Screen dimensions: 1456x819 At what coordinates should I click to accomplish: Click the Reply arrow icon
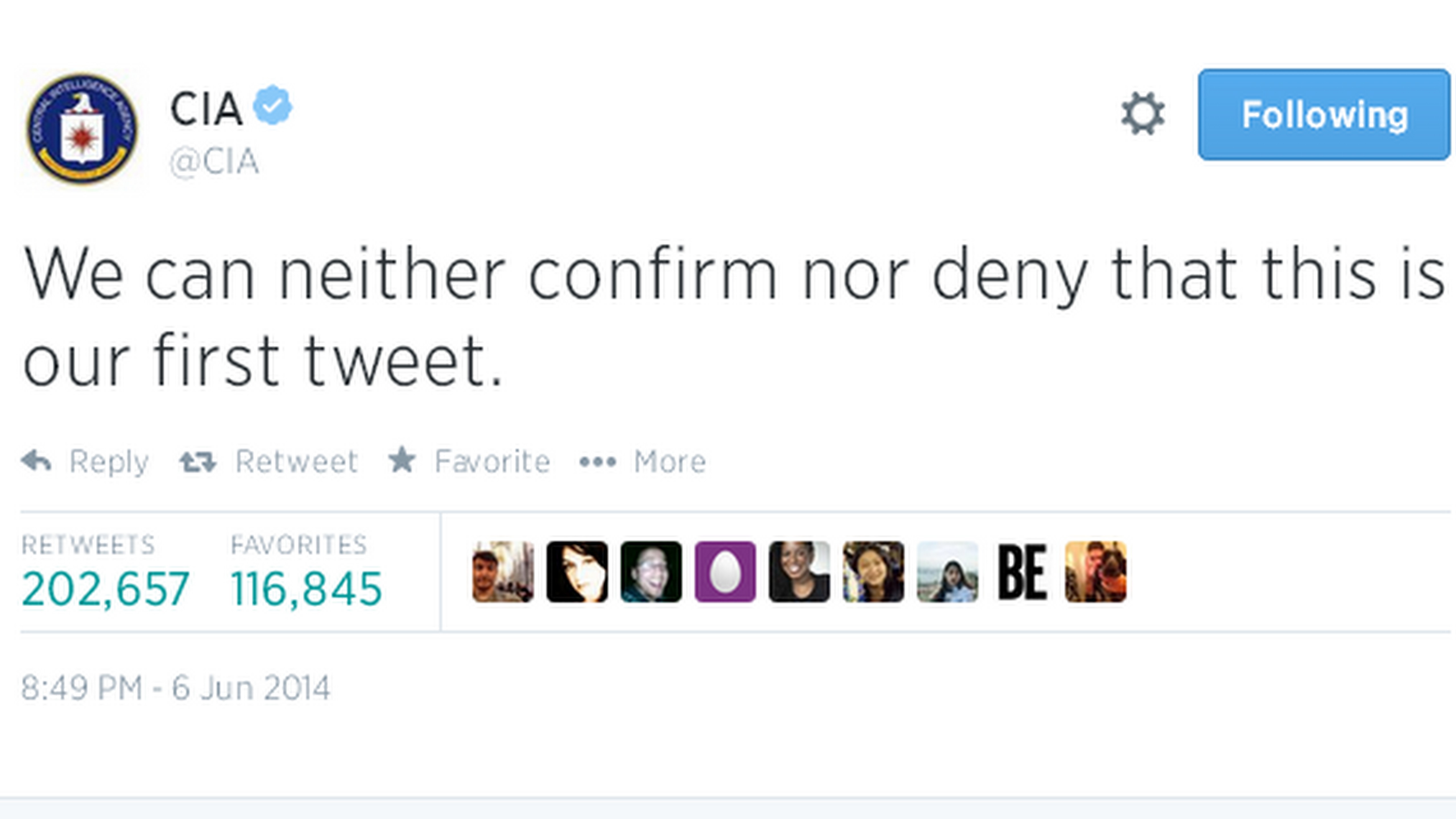click(36, 461)
